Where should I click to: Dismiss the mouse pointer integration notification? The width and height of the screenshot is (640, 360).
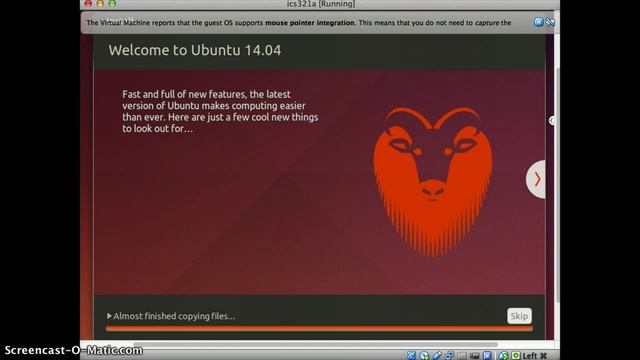coord(539,22)
